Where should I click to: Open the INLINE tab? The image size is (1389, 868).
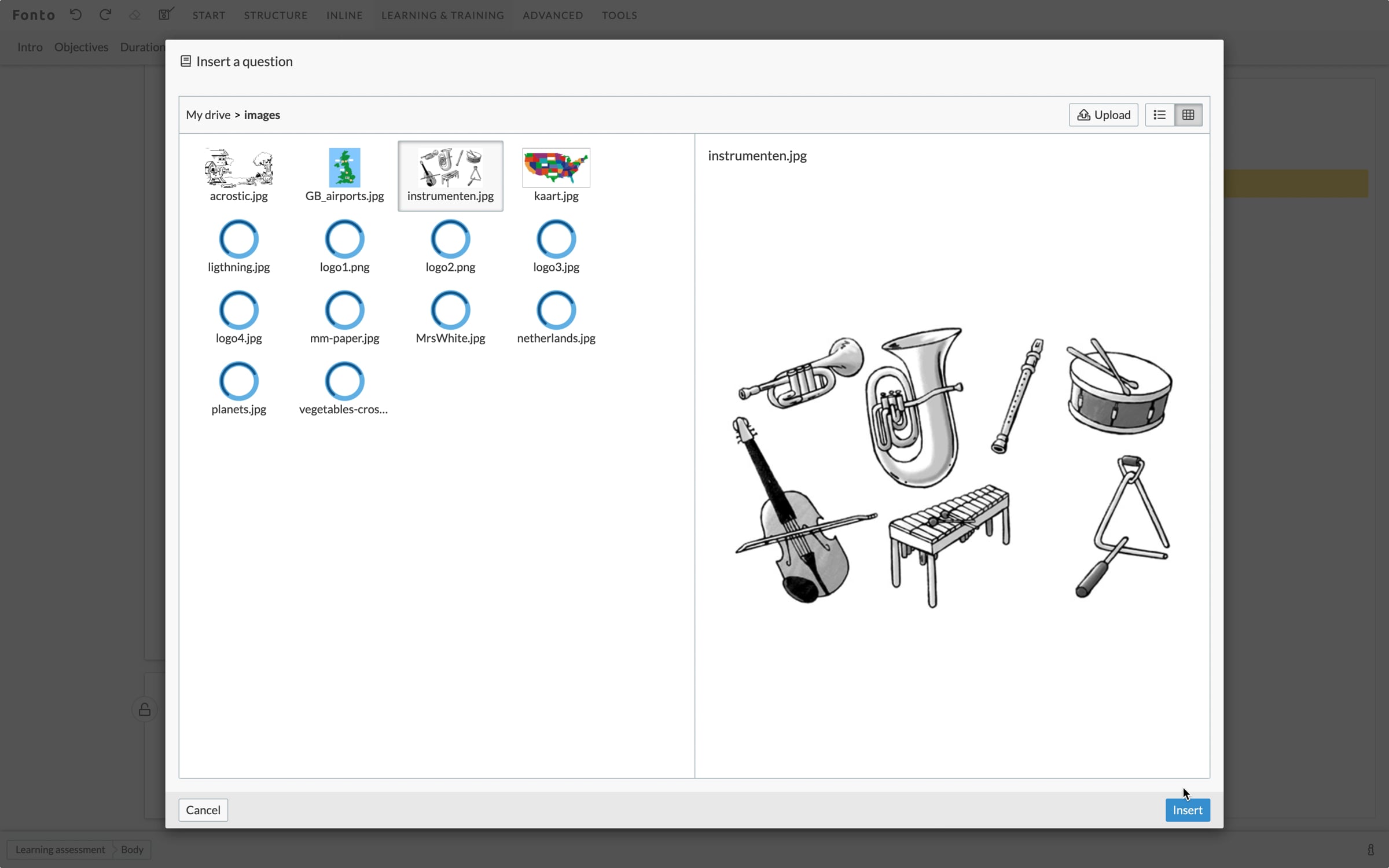(x=344, y=15)
